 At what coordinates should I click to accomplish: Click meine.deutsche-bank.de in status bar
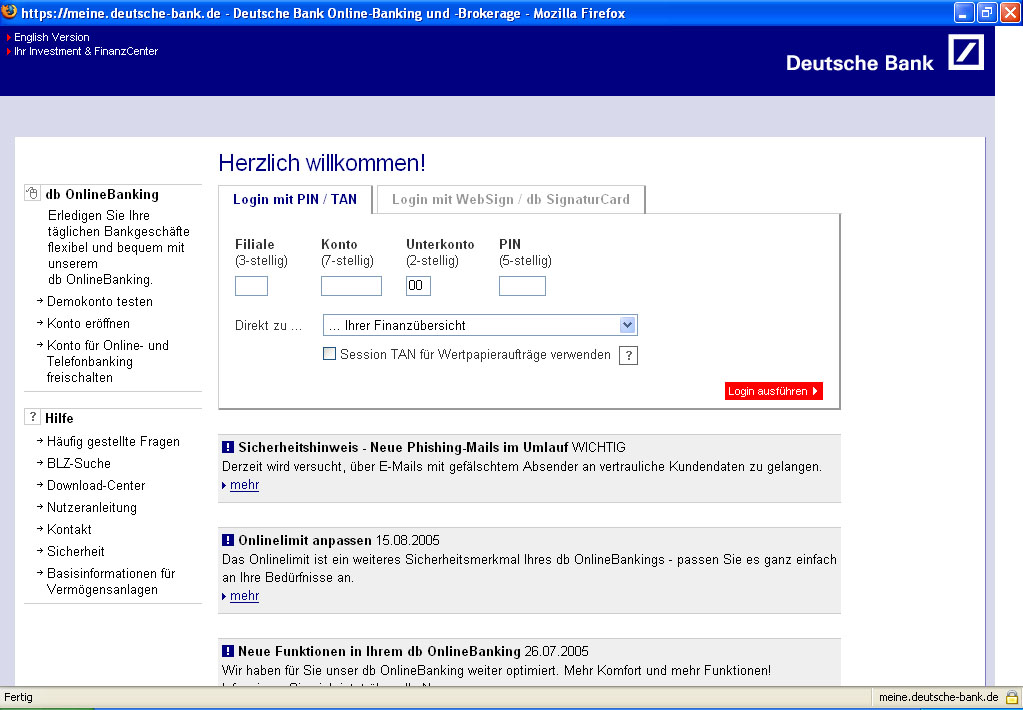click(x=938, y=697)
